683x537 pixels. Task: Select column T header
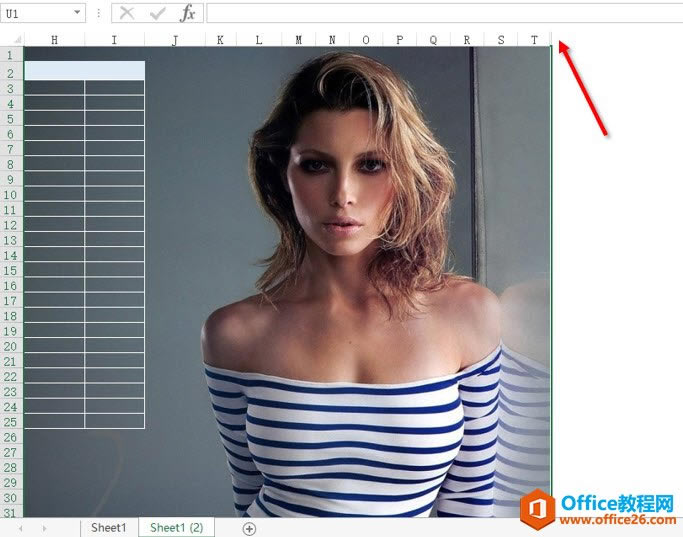point(534,40)
